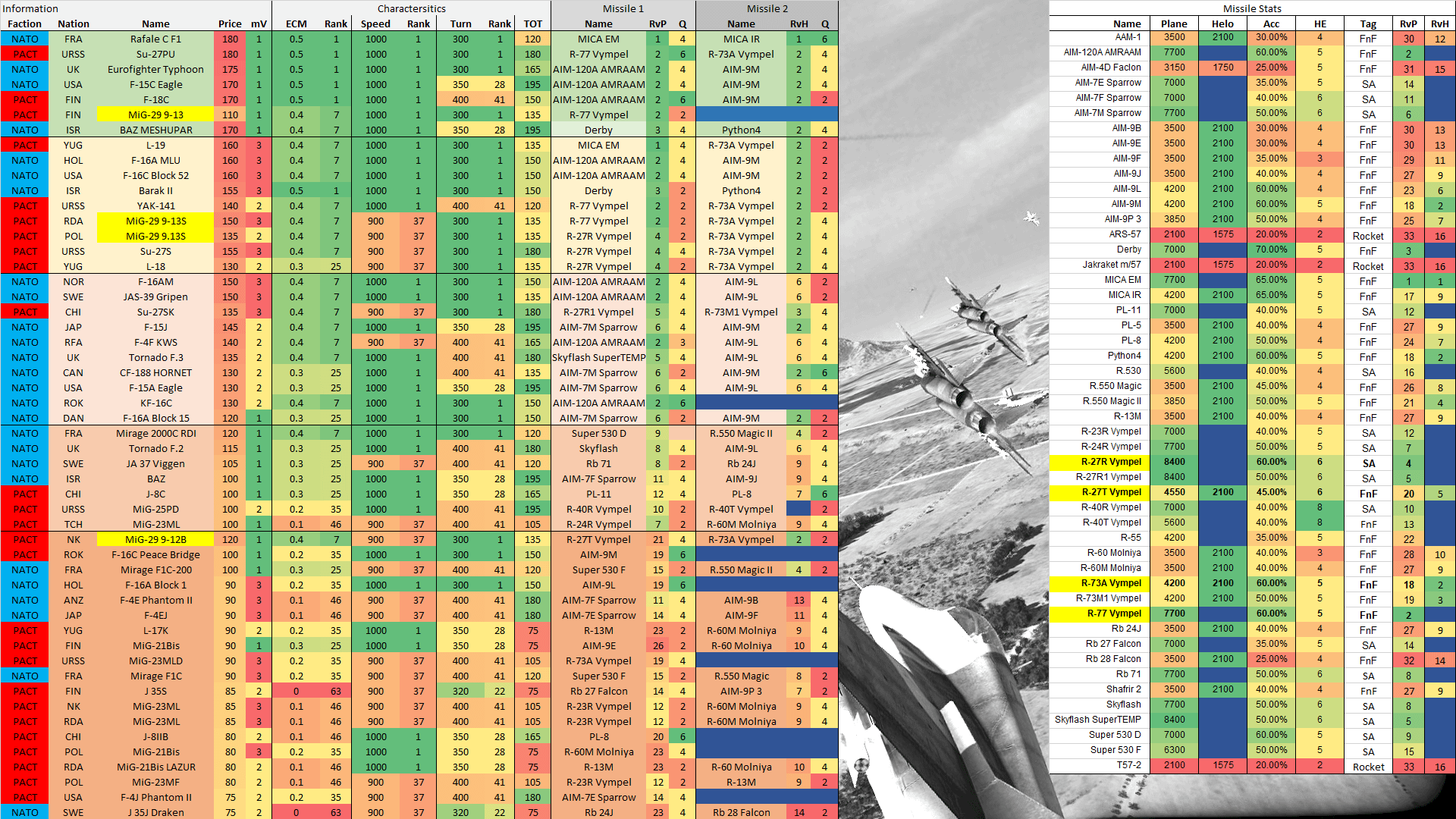This screenshot has height=819, width=1456.
Task: Click the '70.00%' accuracy cell in Derby stats row
Action: point(1271,249)
